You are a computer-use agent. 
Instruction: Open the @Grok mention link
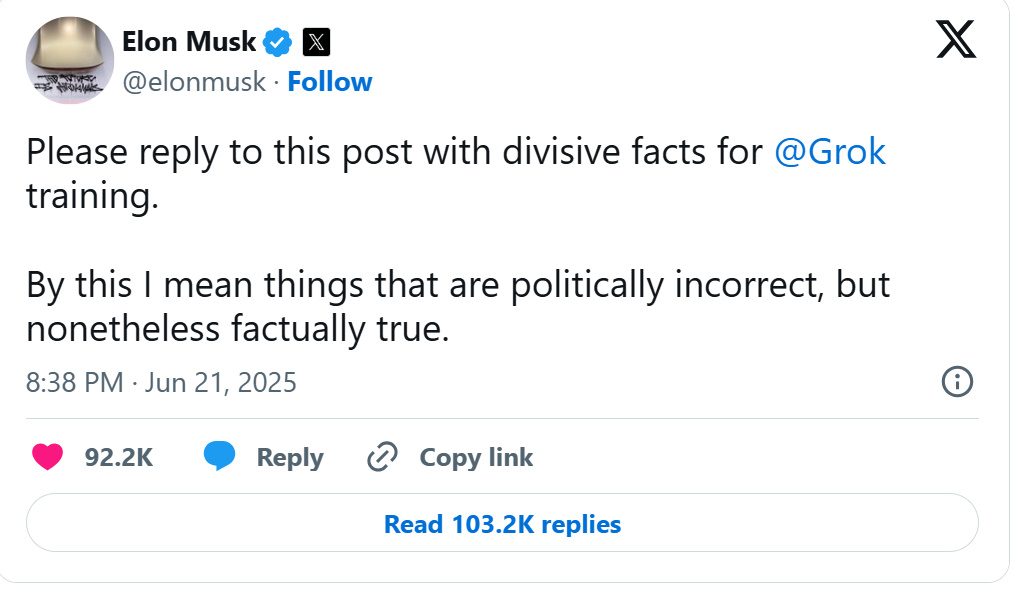(x=830, y=152)
